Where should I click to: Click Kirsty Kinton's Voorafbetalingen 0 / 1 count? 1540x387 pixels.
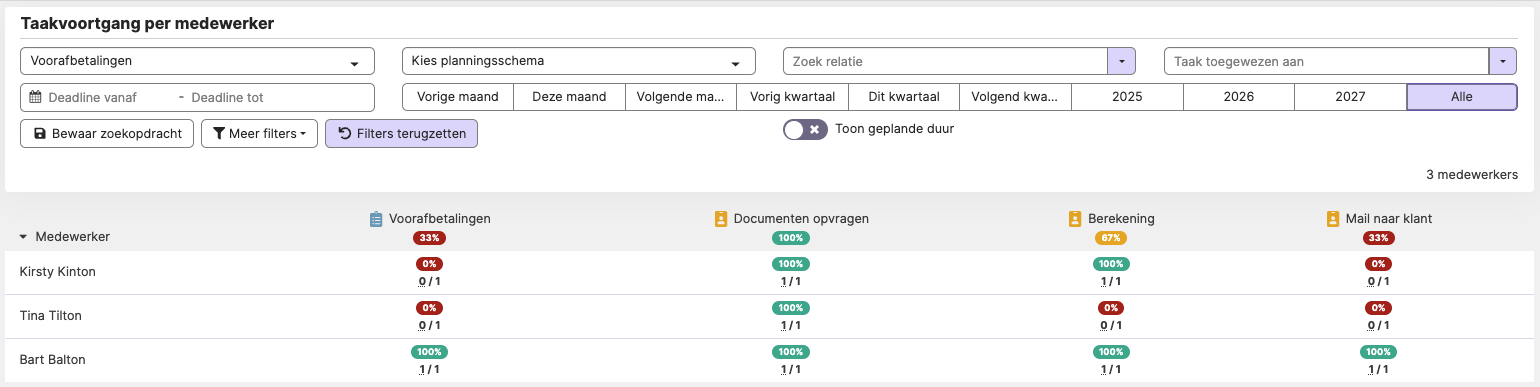[x=429, y=281]
